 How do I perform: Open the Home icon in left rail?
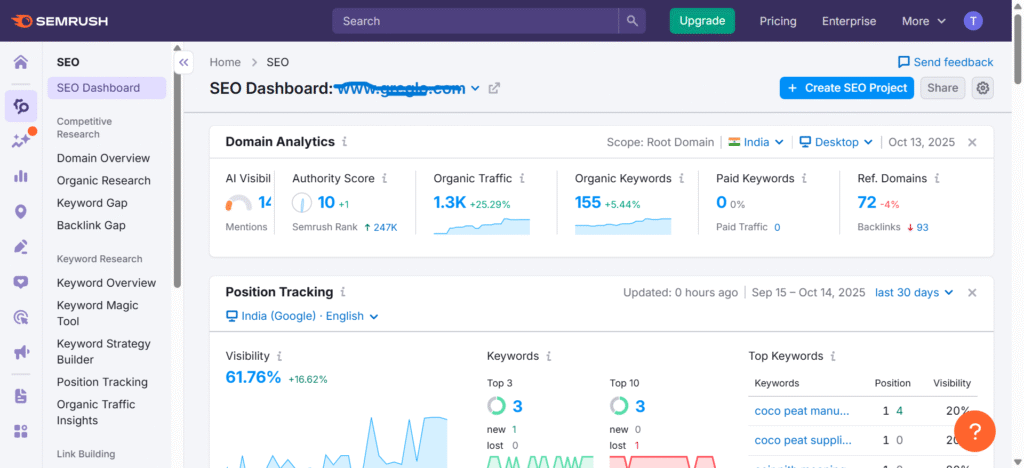(21, 63)
